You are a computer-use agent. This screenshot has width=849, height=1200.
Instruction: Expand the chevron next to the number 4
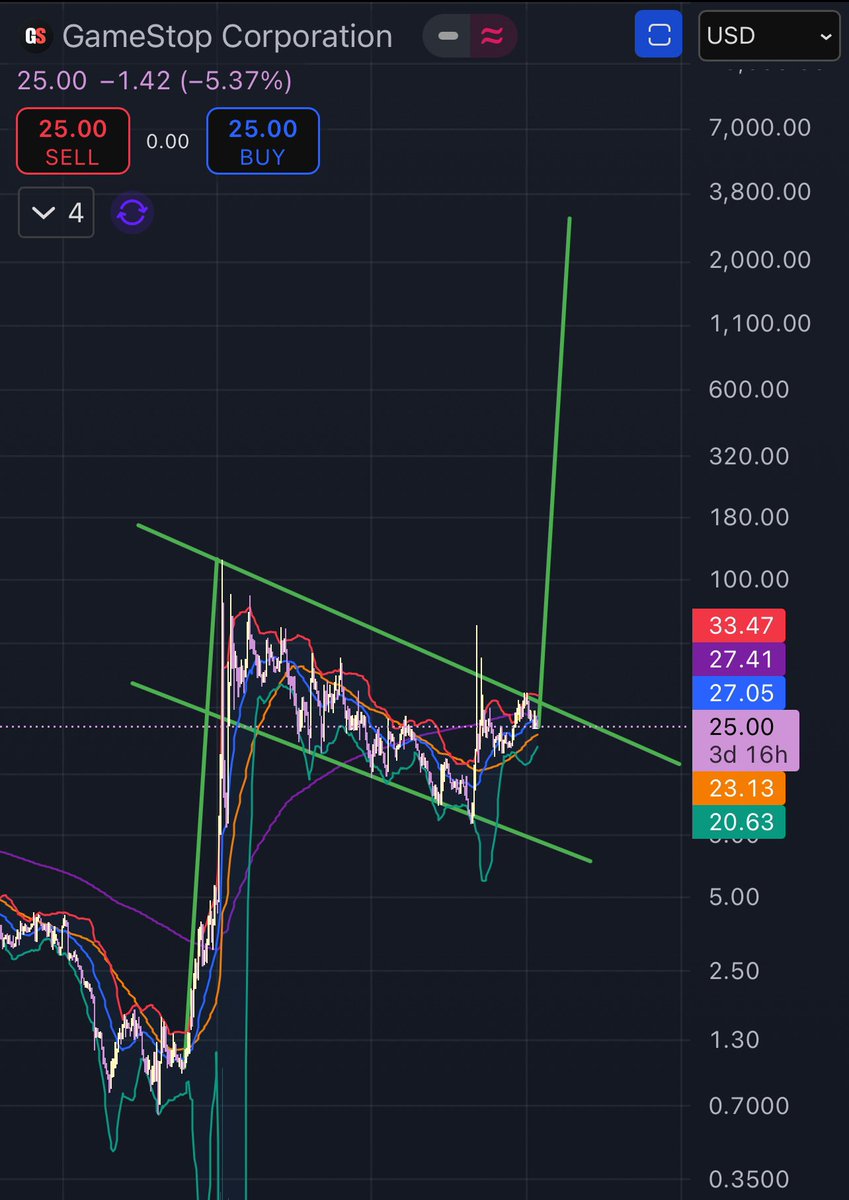(43, 213)
